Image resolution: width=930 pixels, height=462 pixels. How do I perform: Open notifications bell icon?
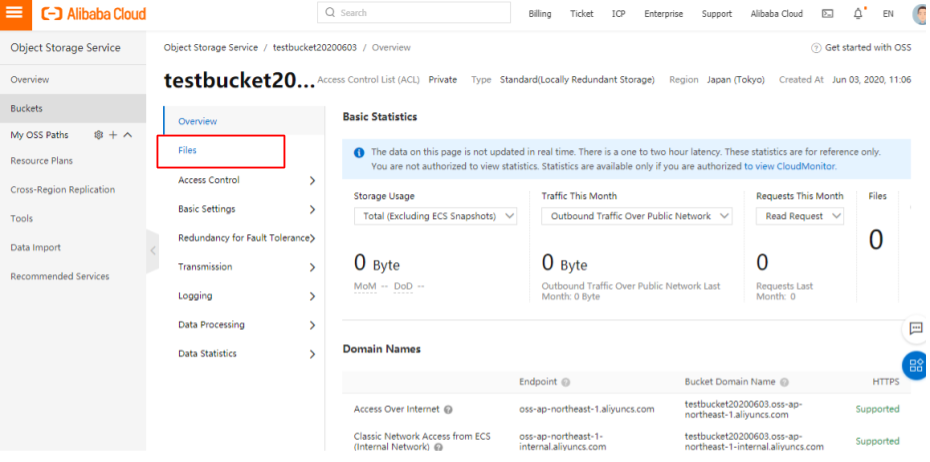tap(858, 14)
